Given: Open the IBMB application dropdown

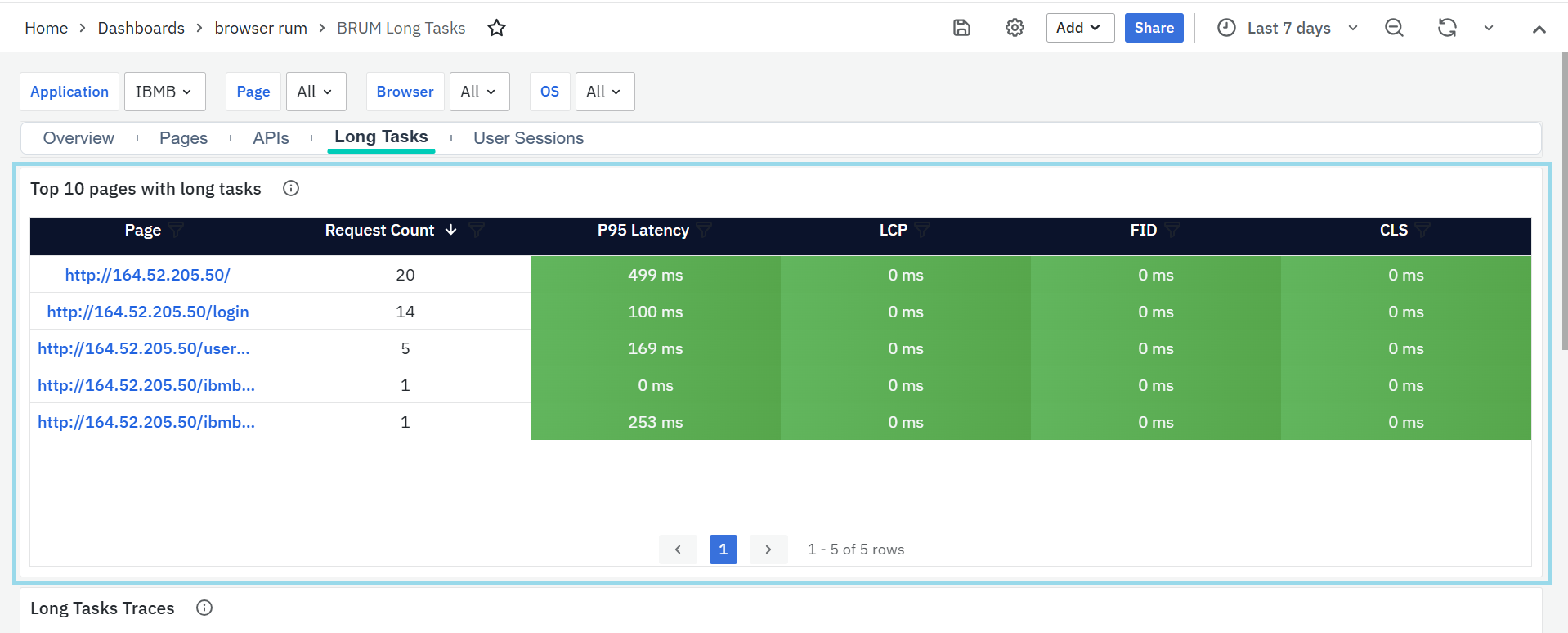Looking at the screenshot, I should coord(164,92).
